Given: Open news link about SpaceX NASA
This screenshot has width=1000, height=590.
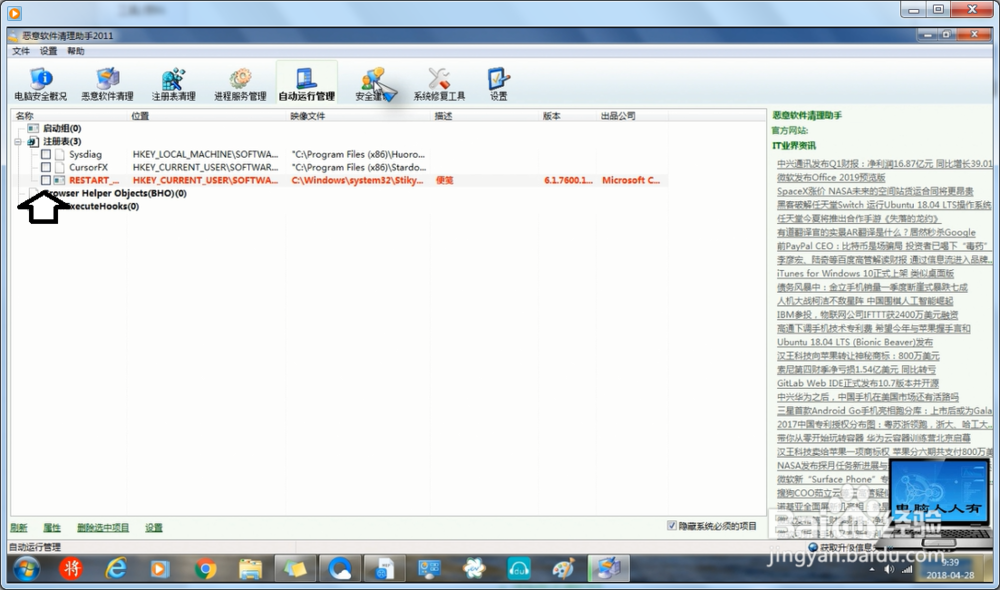Looking at the screenshot, I should click(x=875, y=191).
